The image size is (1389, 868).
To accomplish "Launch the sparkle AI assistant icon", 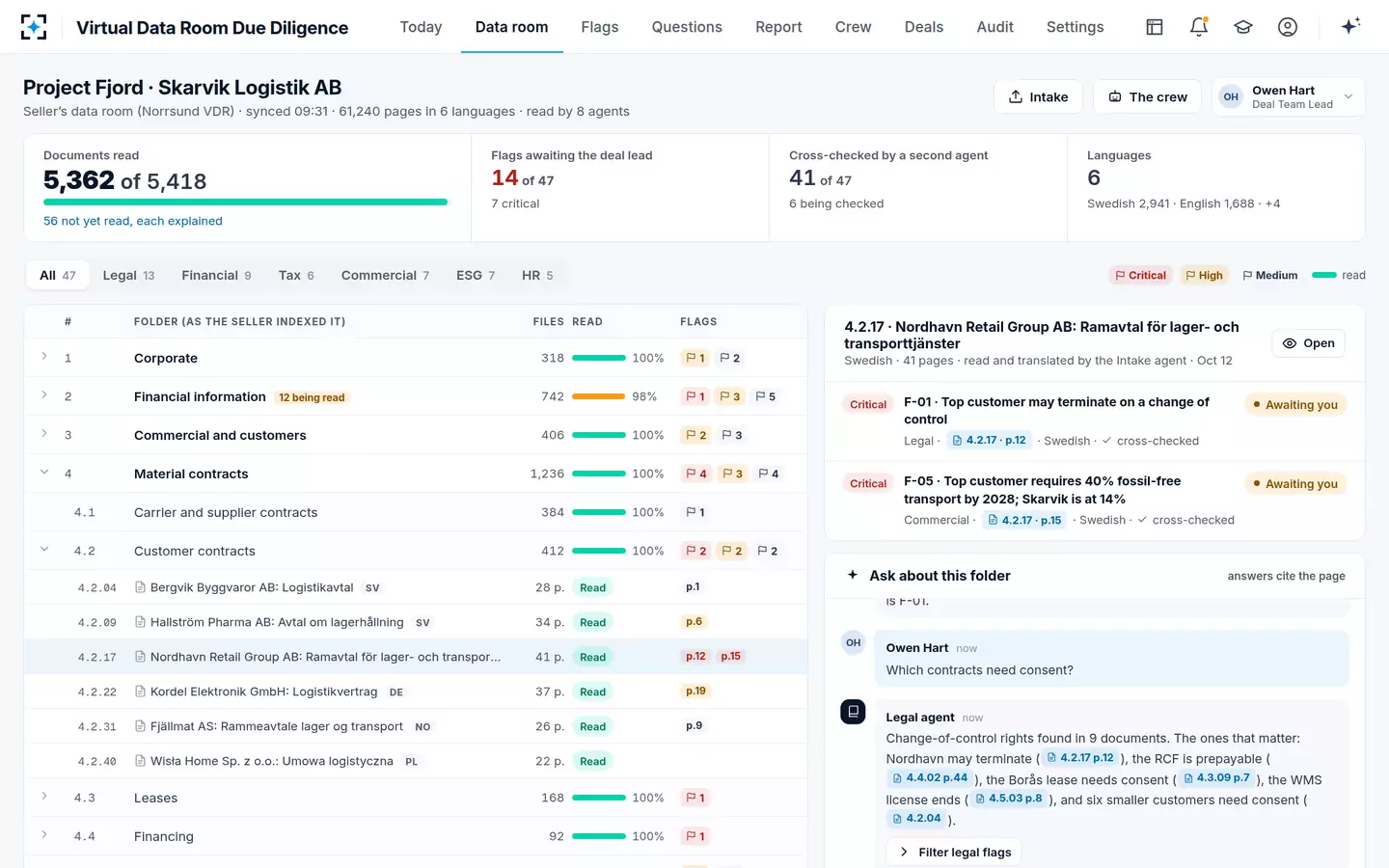I will (1350, 26).
